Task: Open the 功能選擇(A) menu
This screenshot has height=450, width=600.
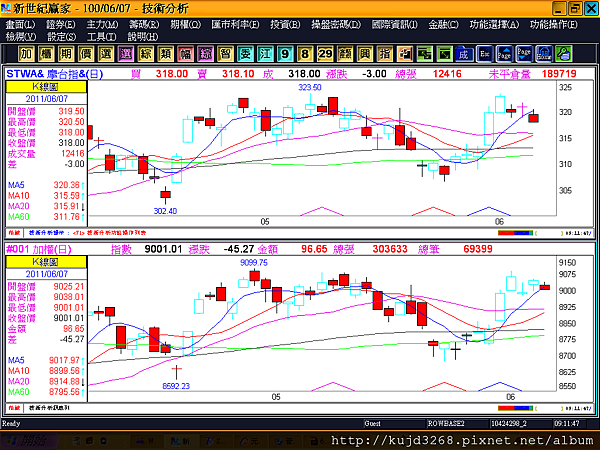Action: tap(494, 24)
